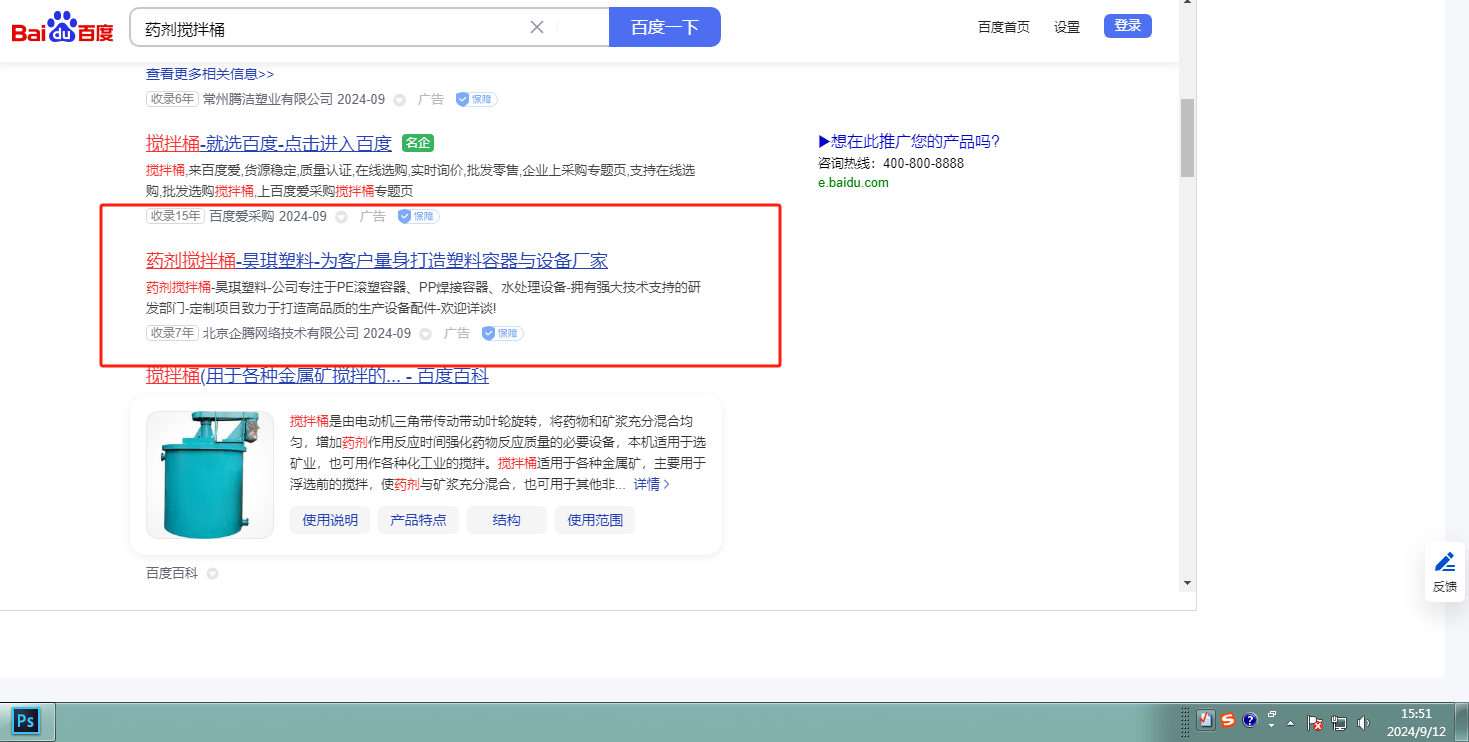Screen dimensions: 1469x742
Task: Expand the arrow next to 常州腾洁塑业有限公司
Action: coord(400,100)
